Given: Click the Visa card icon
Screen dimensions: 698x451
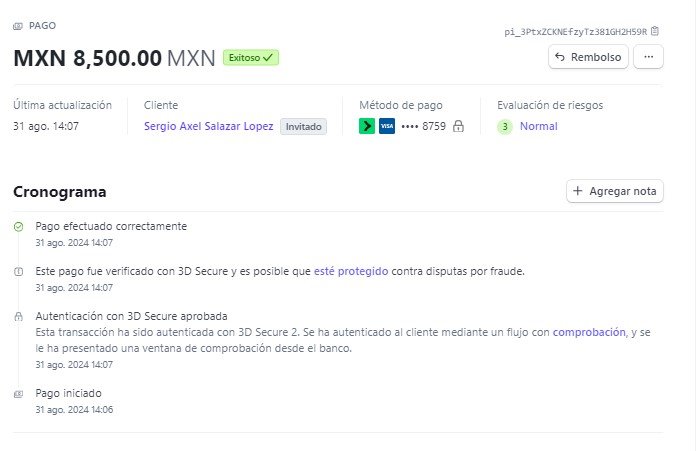Looking at the screenshot, I should coord(387,126).
